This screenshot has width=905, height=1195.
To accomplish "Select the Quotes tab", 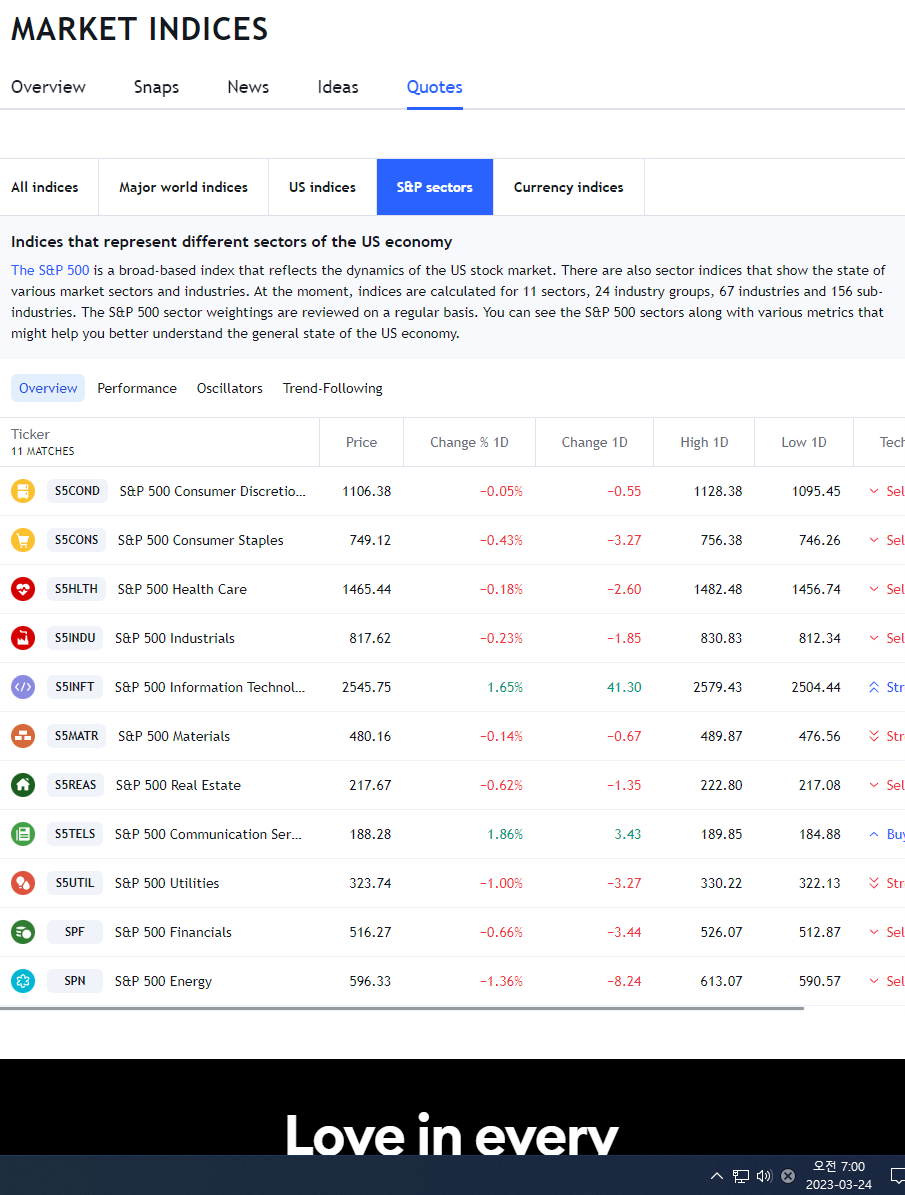I will point(435,87).
